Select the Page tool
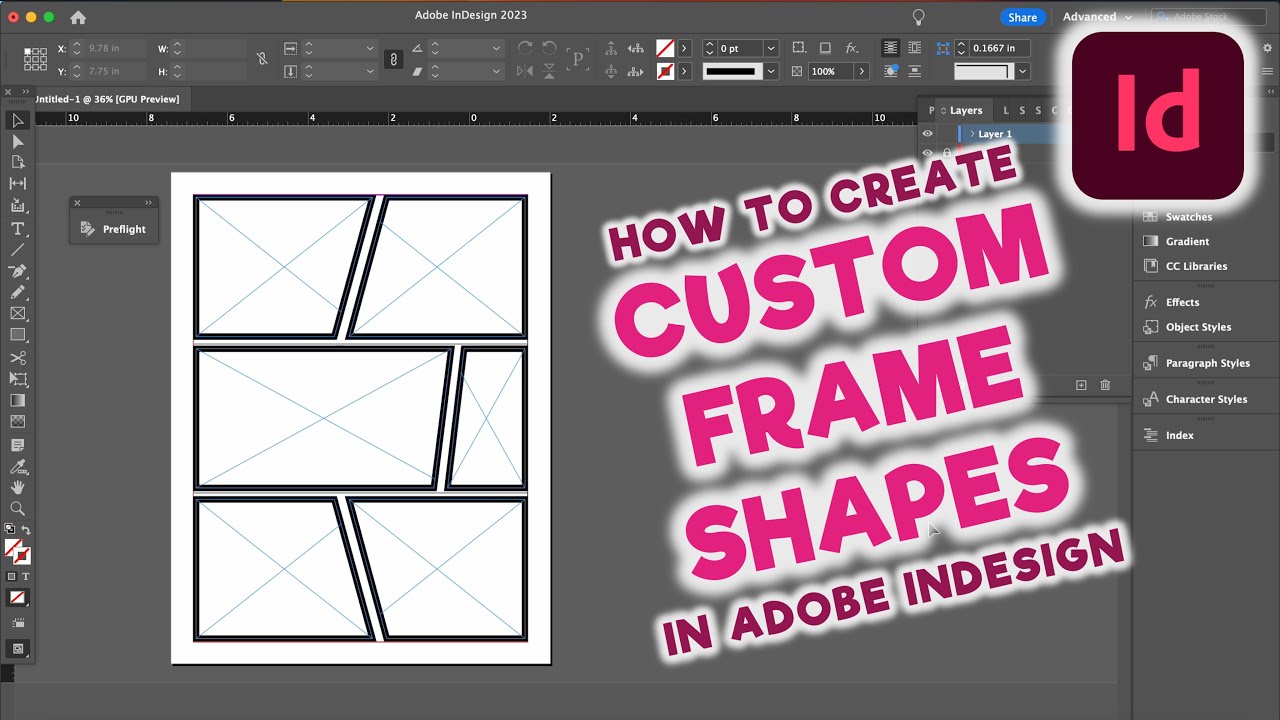 [x=18, y=162]
